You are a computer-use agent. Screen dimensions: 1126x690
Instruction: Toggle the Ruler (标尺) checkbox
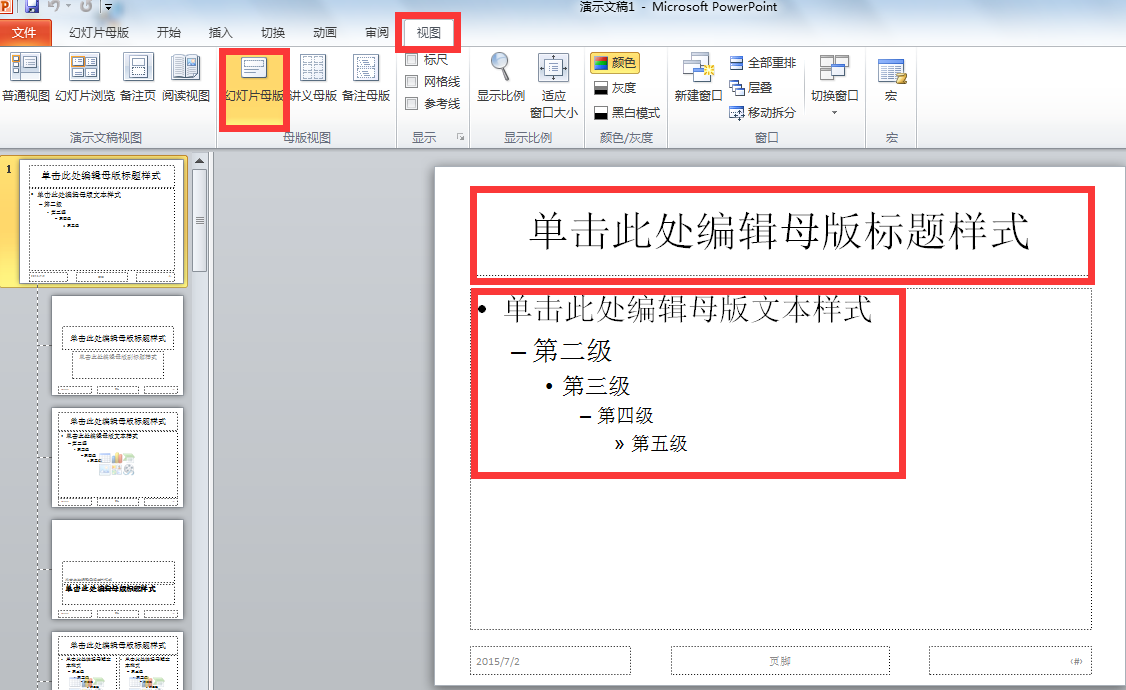click(411, 60)
